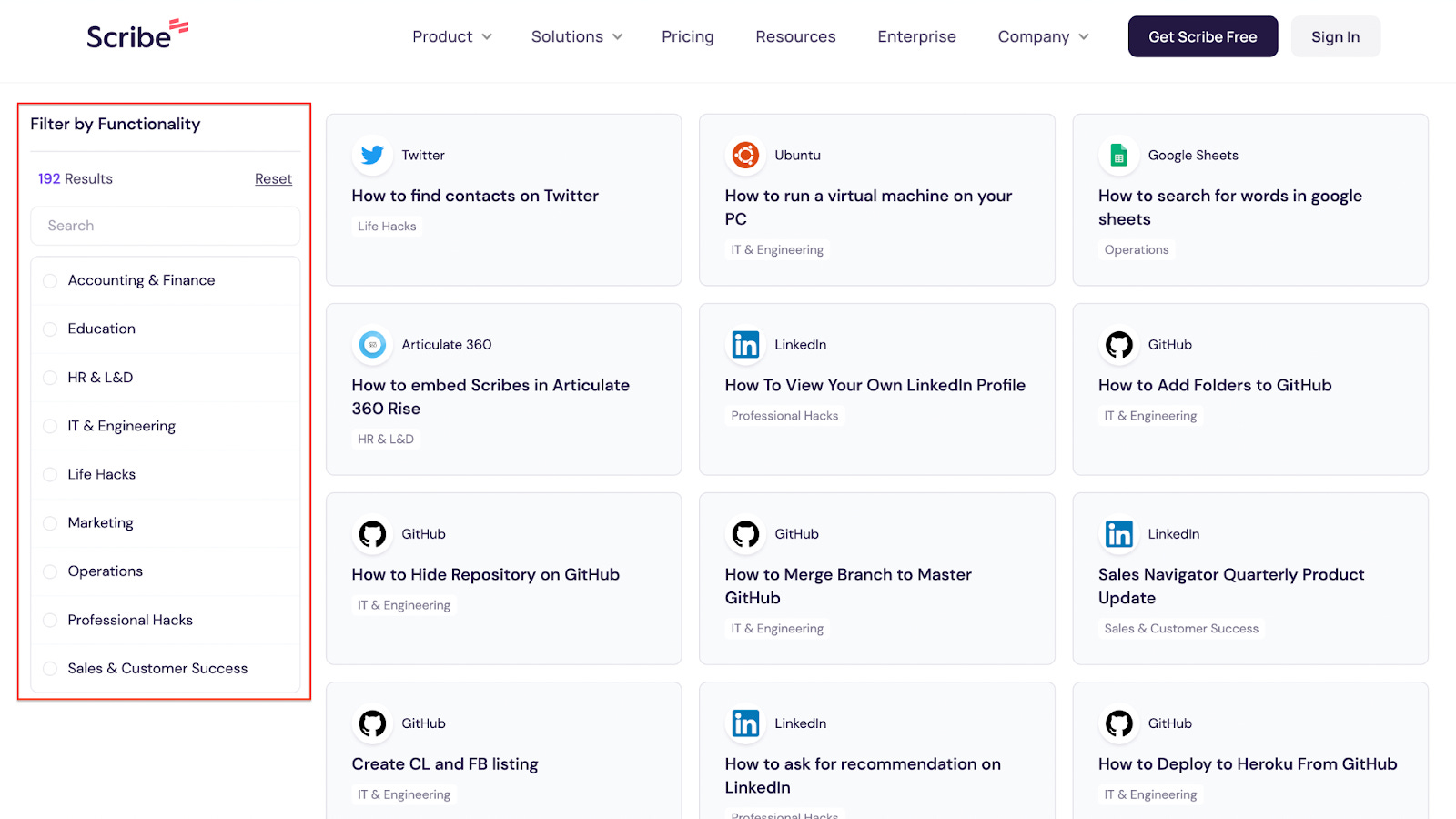This screenshot has height=819, width=1456.
Task: Open 'How to Hide Repository on GitHub'
Action: pos(485,574)
